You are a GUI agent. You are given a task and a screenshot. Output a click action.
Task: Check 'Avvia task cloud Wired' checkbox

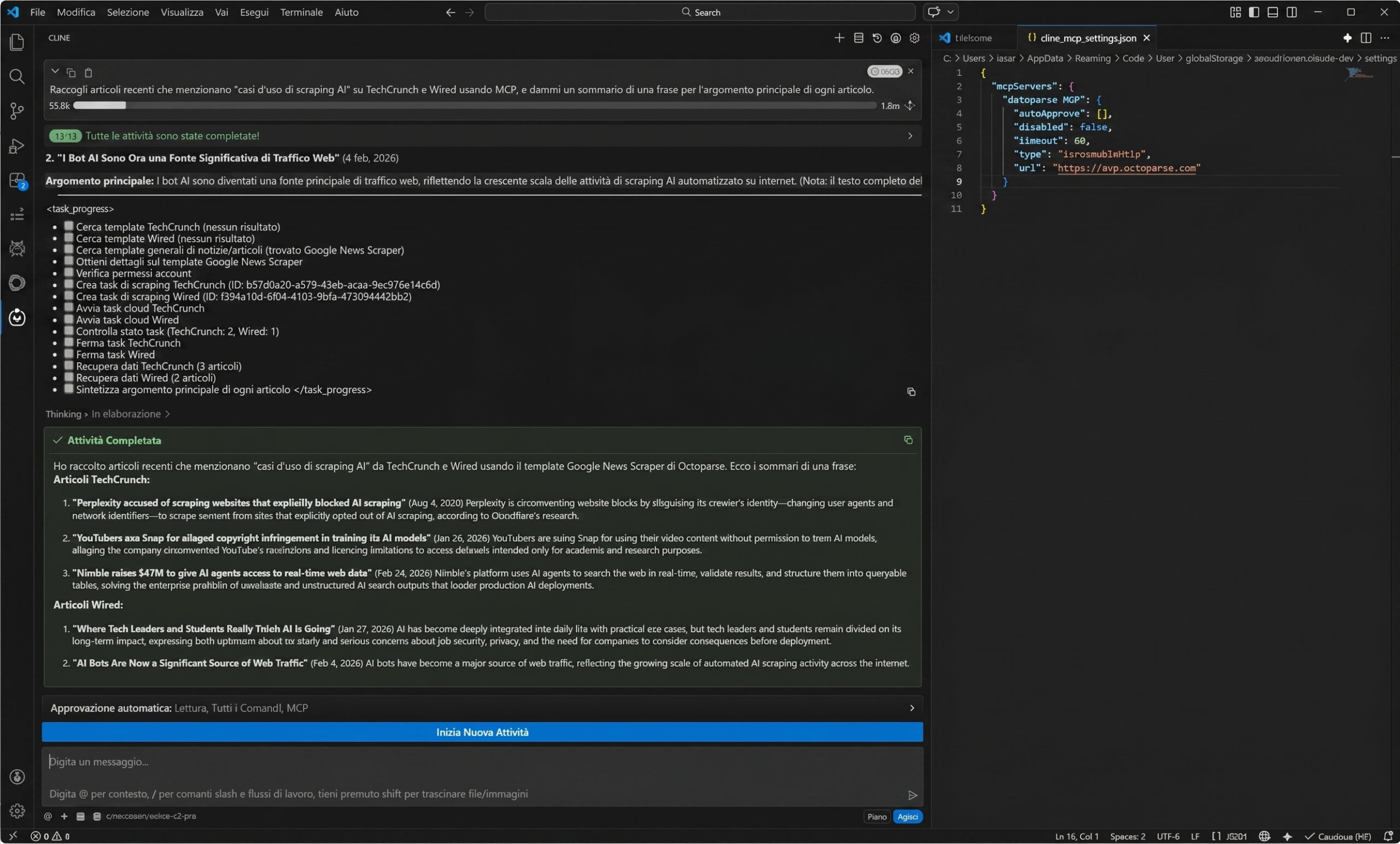69,319
